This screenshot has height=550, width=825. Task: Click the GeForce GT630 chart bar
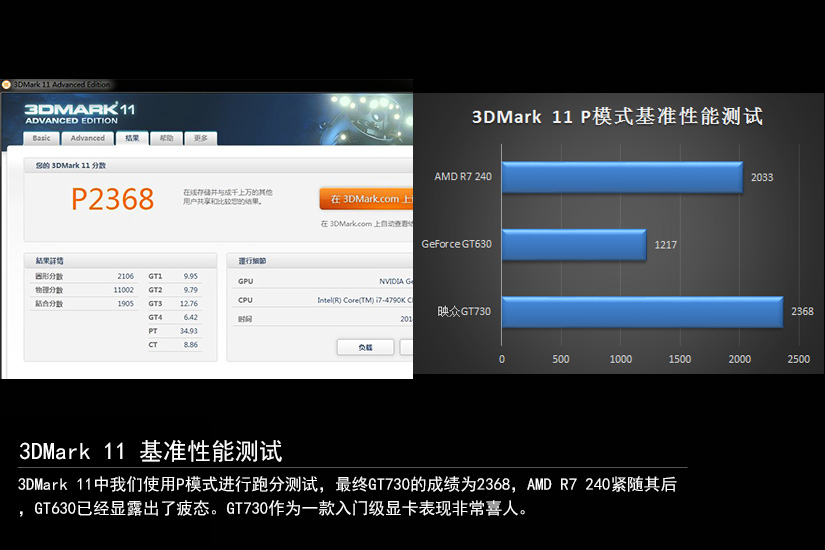(x=574, y=245)
